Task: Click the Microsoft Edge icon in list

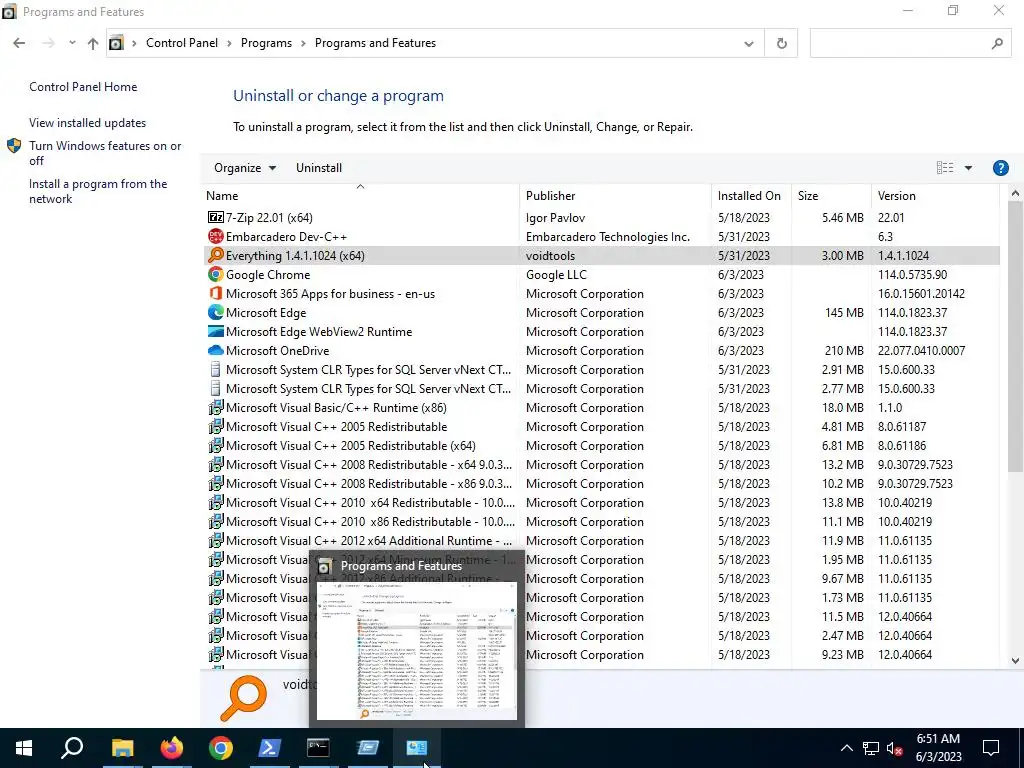Action: (216, 312)
